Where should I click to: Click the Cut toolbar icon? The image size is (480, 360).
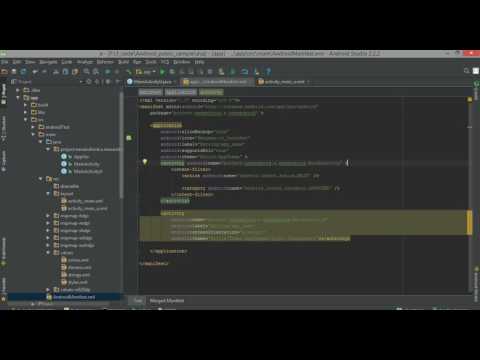pos(56,72)
